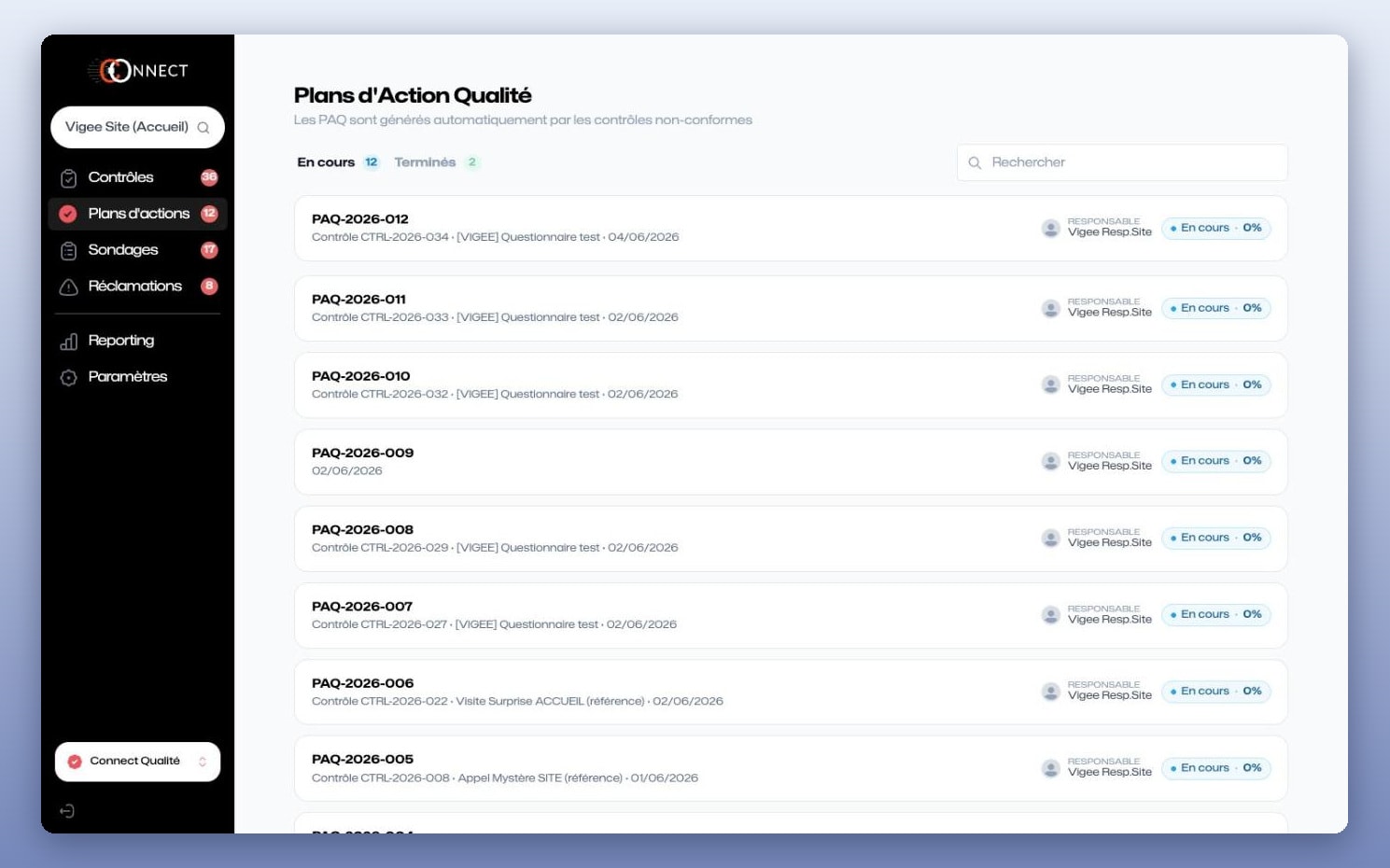
Task: Open plan PAQ-2026-006 Visite Surprise ACCUEIL
Action: point(791,692)
